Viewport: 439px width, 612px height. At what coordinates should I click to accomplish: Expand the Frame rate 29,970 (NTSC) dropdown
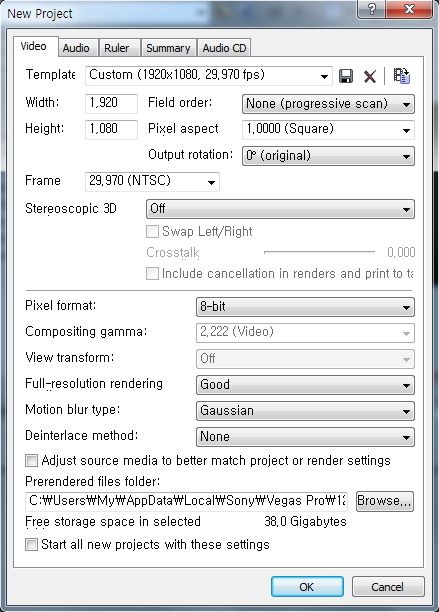tap(152, 181)
